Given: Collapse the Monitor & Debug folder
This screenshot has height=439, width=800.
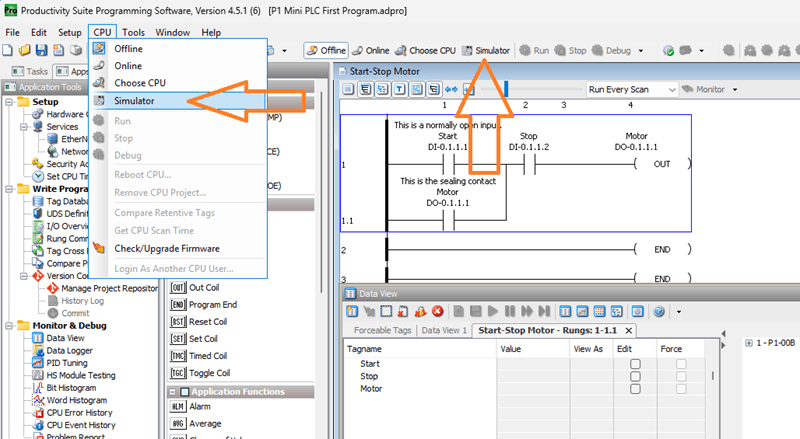Looking at the screenshot, I should tap(9, 326).
